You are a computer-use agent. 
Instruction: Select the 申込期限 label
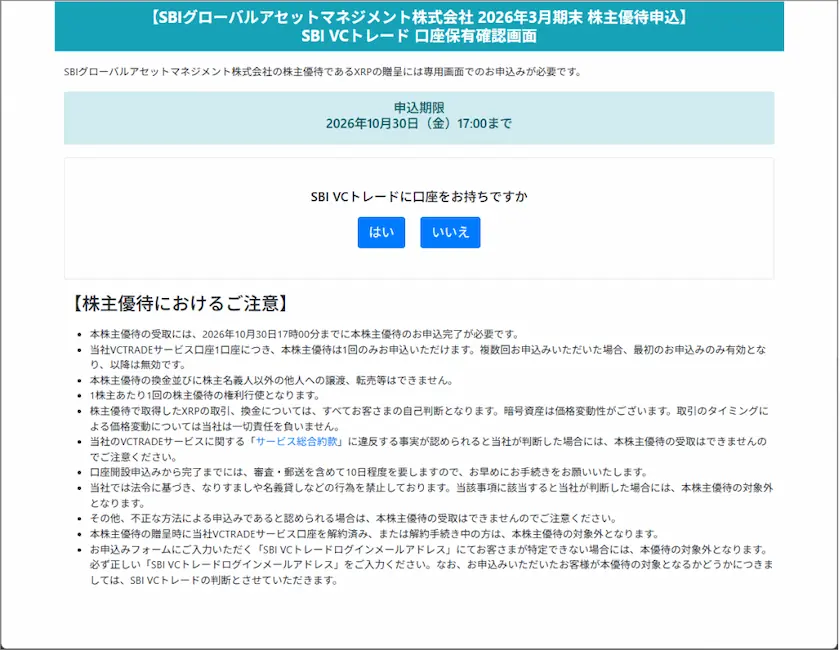pyautogui.click(x=419, y=107)
